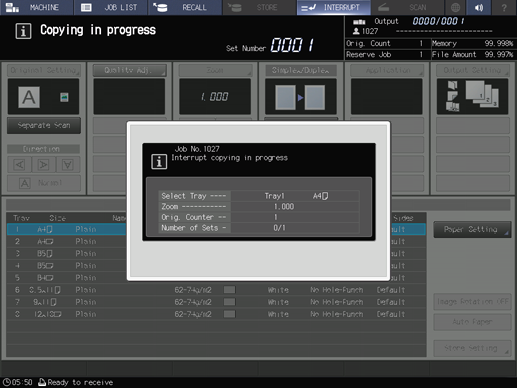517x388 pixels.
Task: Click the simplex to simplex page icon
Action: pyautogui.click(x=300, y=97)
